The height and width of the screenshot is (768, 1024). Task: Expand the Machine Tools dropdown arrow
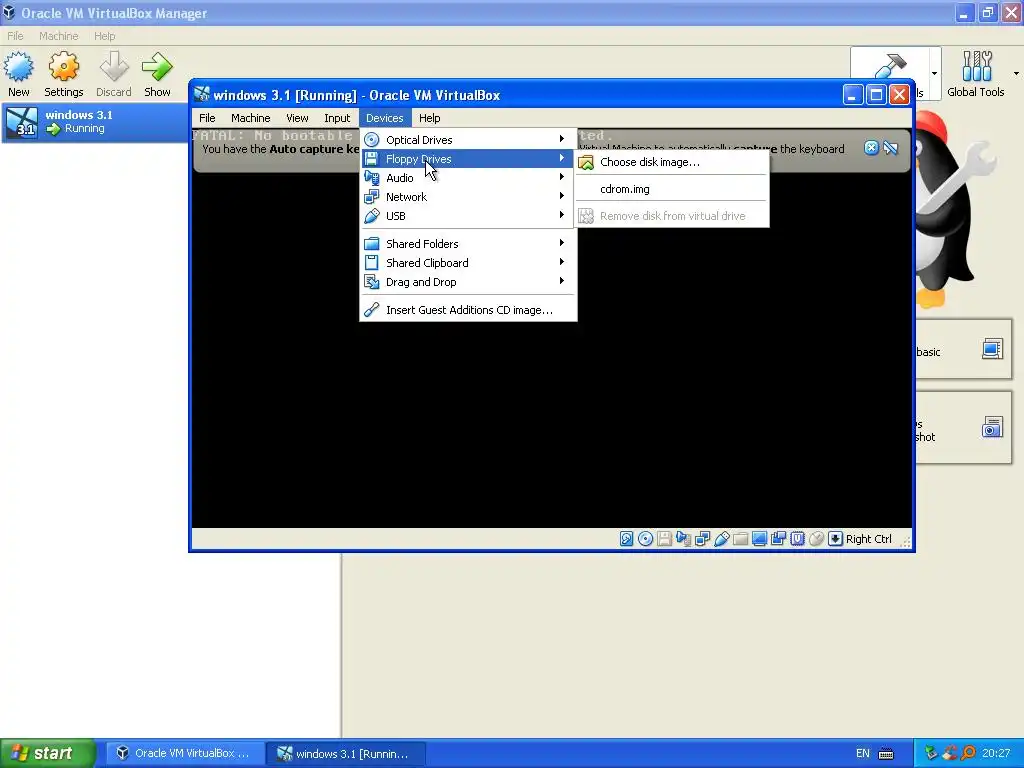(x=935, y=73)
